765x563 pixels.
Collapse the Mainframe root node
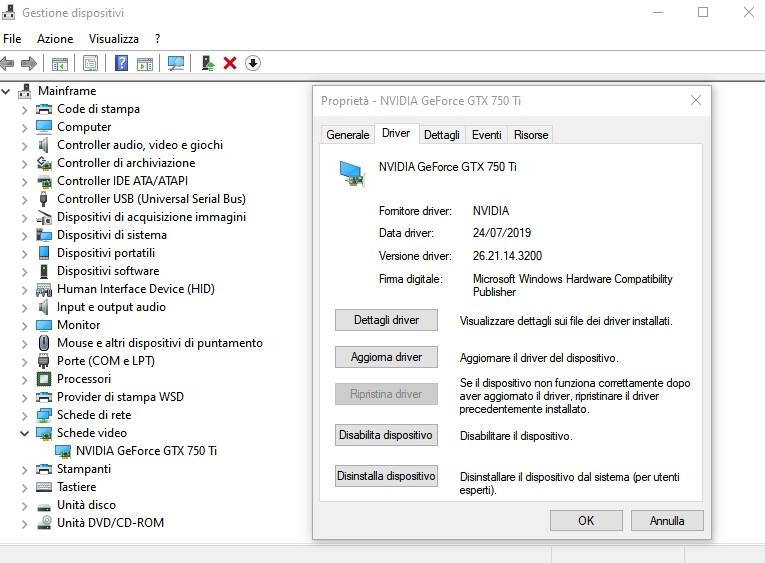tap(6, 91)
